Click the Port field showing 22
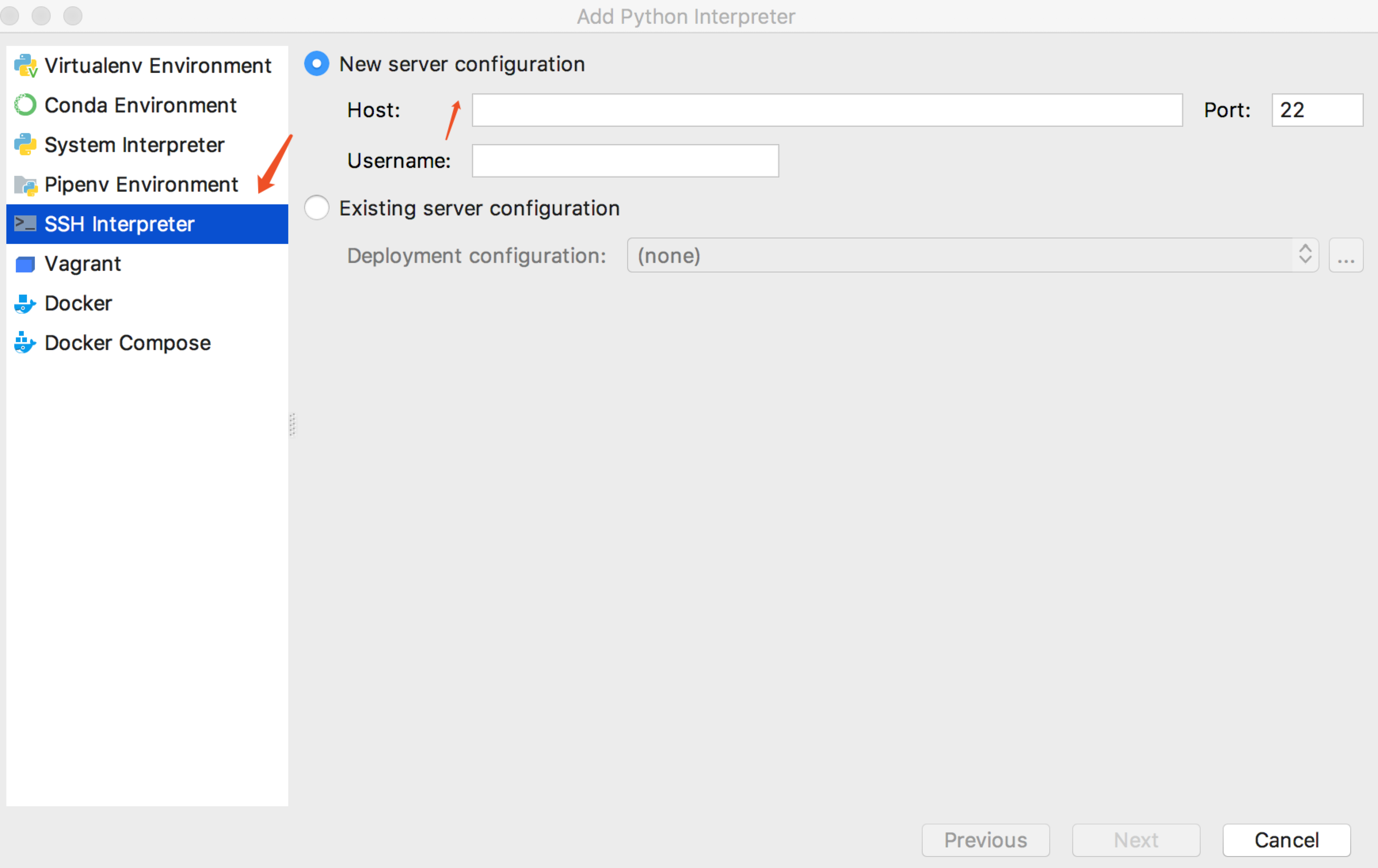The height and width of the screenshot is (868, 1378). pos(1316,110)
